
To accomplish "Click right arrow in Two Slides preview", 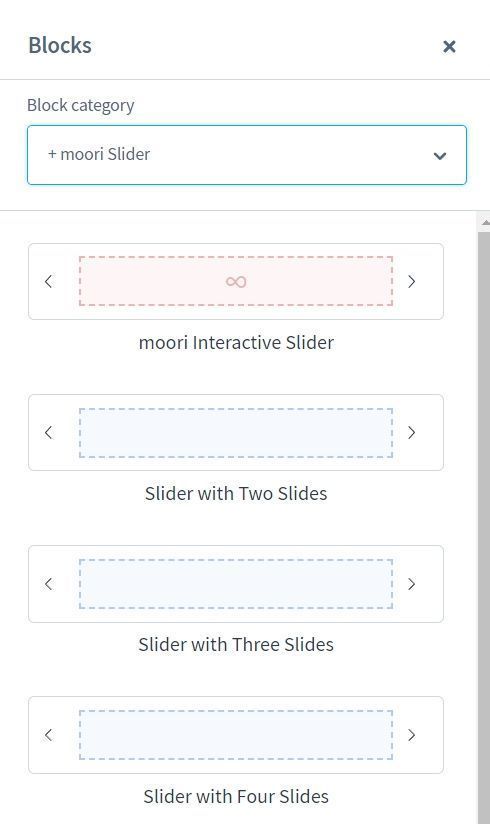I will pyautogui.click(x=412, y=432).
